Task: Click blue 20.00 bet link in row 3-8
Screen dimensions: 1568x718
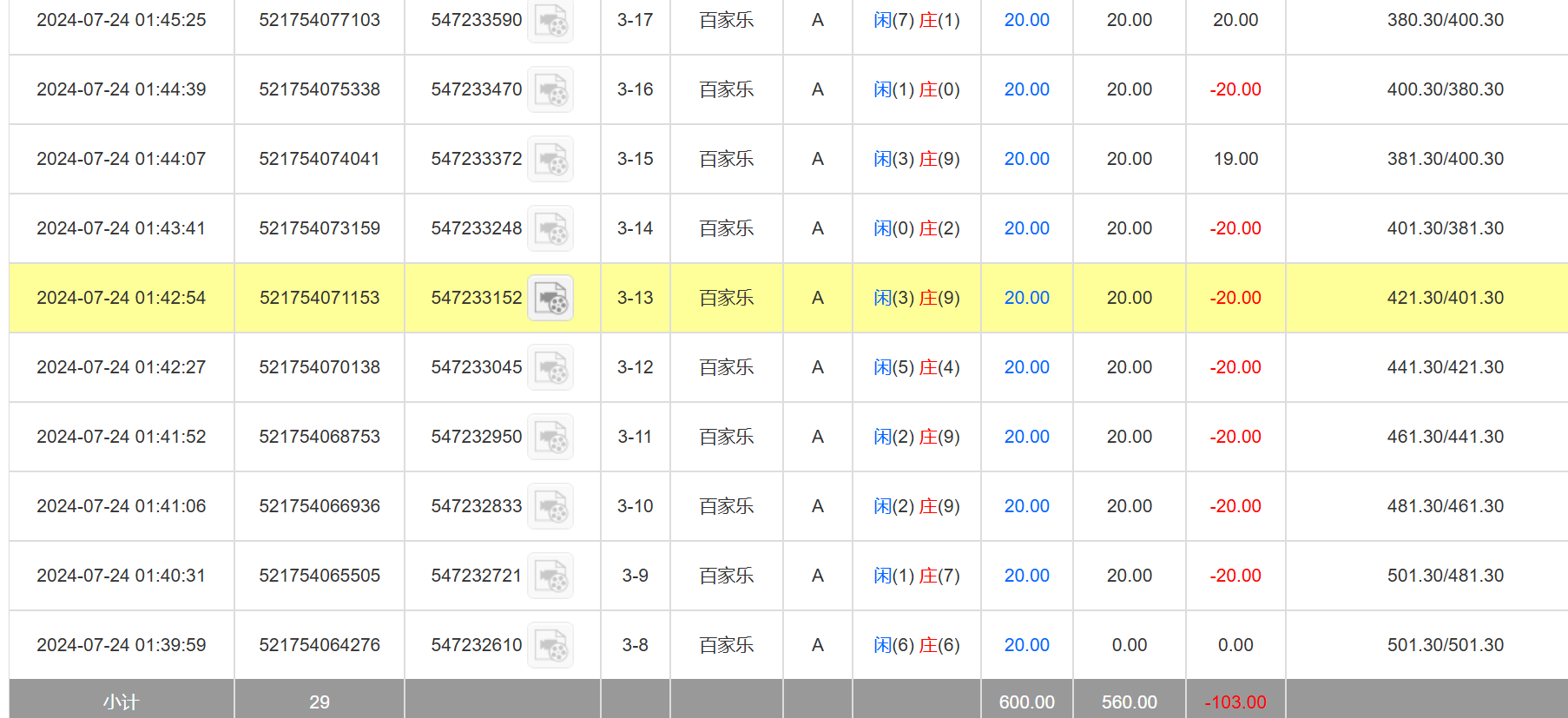Action: pyautogui.click(x=1026, y=645)
